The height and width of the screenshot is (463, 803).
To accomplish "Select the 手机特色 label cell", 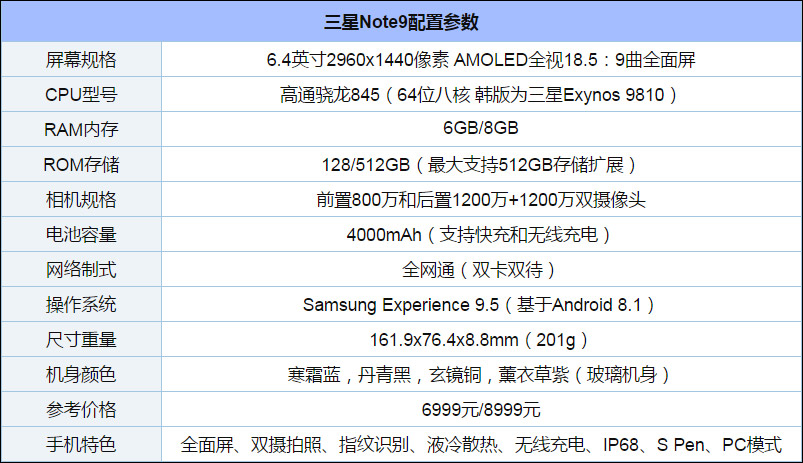I will (81, 445).
